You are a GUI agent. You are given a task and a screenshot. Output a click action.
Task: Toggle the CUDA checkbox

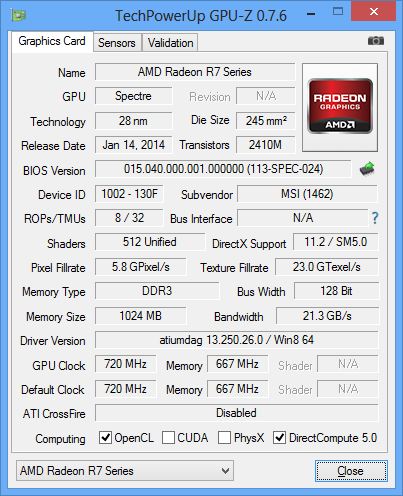point(168,438)
